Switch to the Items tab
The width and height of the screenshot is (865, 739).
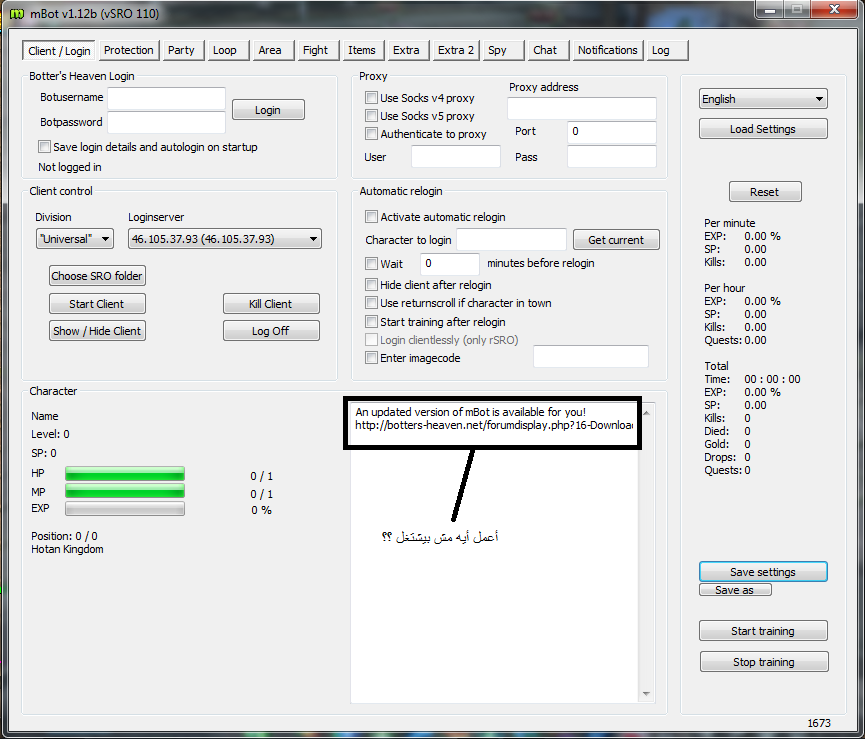362,50
